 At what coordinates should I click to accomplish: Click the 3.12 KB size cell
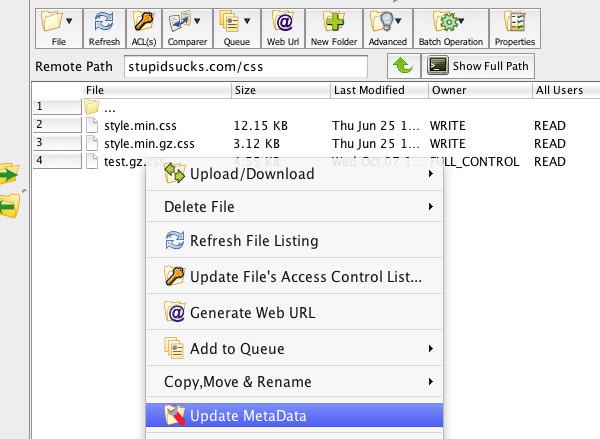pyautogui.click(x=256, y=144)
